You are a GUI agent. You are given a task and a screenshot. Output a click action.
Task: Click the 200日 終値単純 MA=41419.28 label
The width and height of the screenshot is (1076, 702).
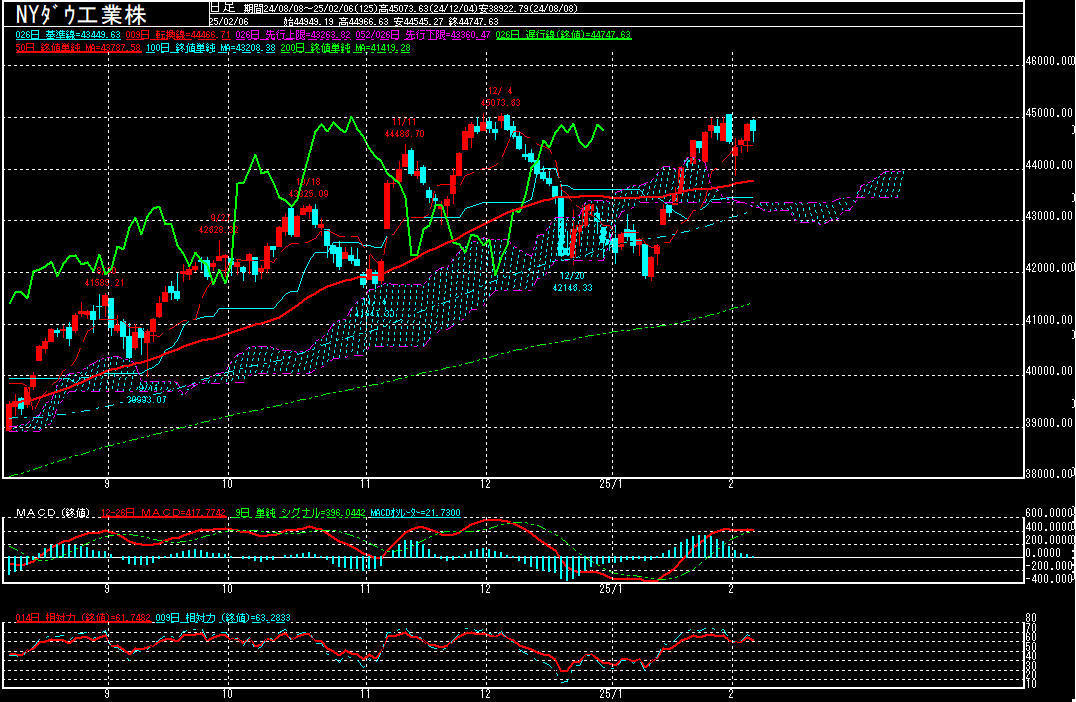pyautogui.click(x=346, y=48)
